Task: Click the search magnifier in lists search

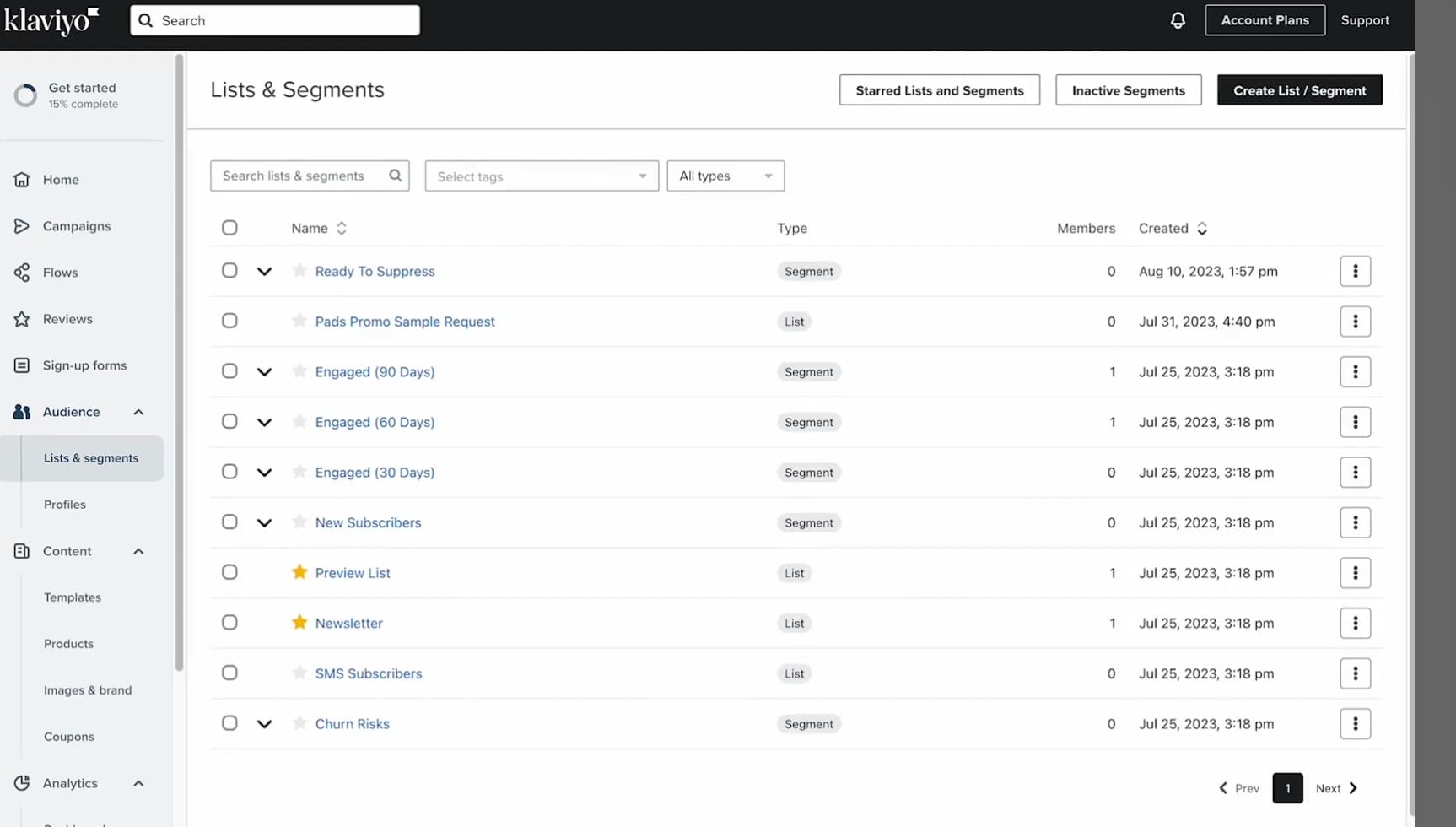Action: pos(395,176)
